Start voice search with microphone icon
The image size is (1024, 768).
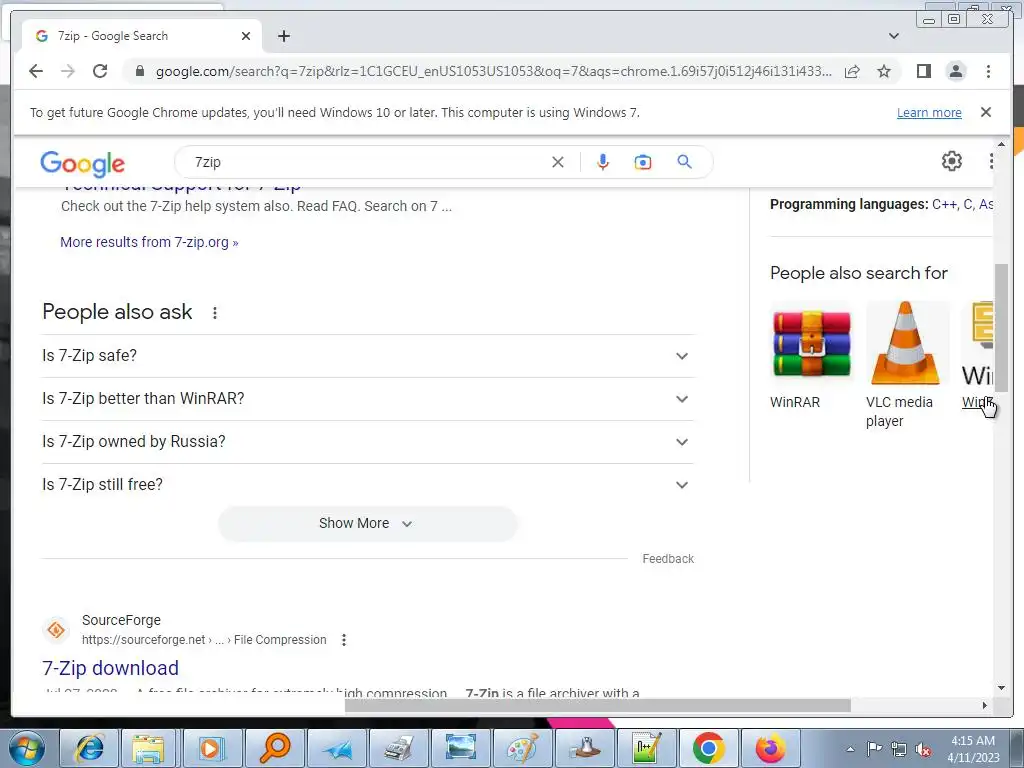pyautogui.click(x=602, y=162)
